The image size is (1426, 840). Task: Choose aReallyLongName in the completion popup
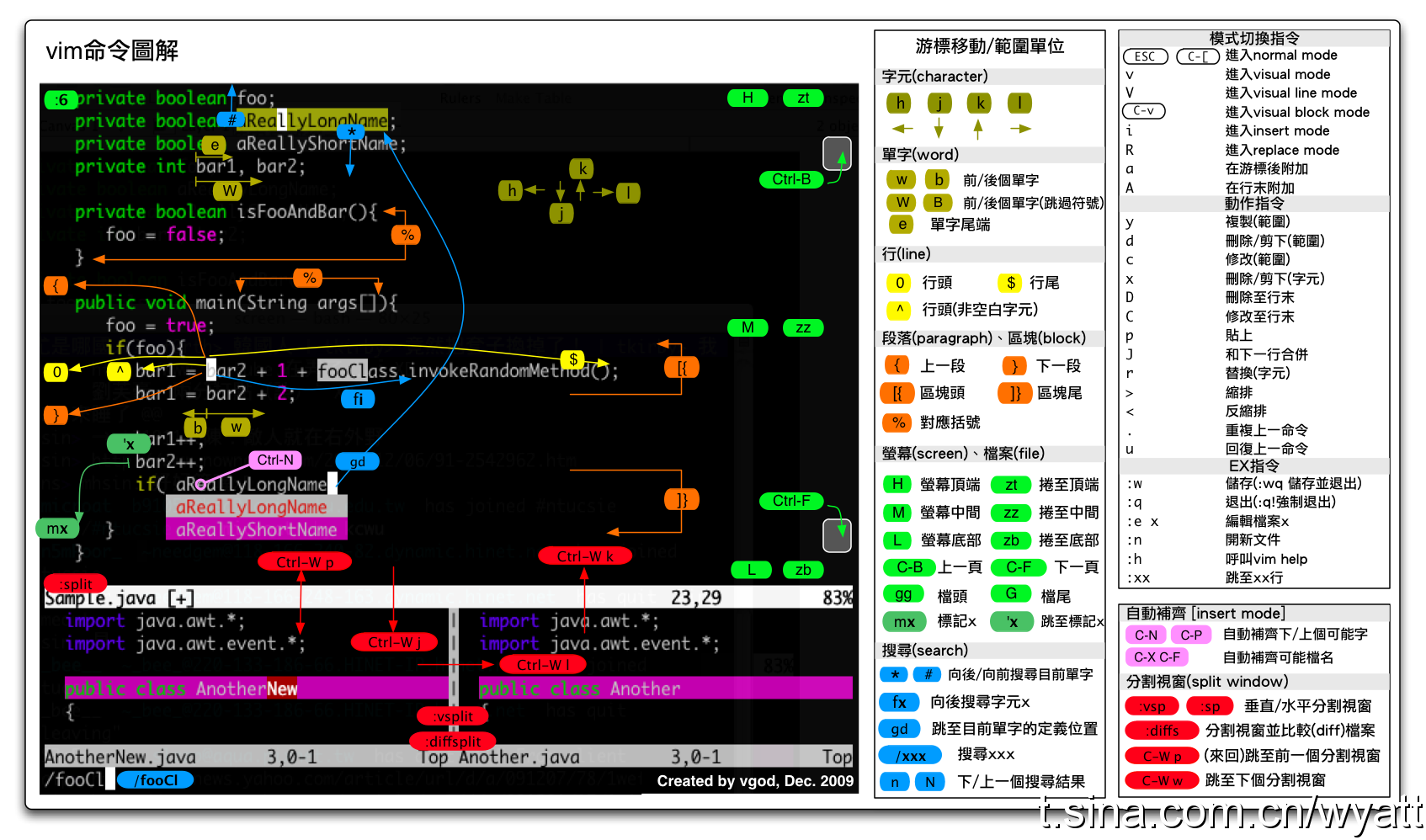[256, 507]
